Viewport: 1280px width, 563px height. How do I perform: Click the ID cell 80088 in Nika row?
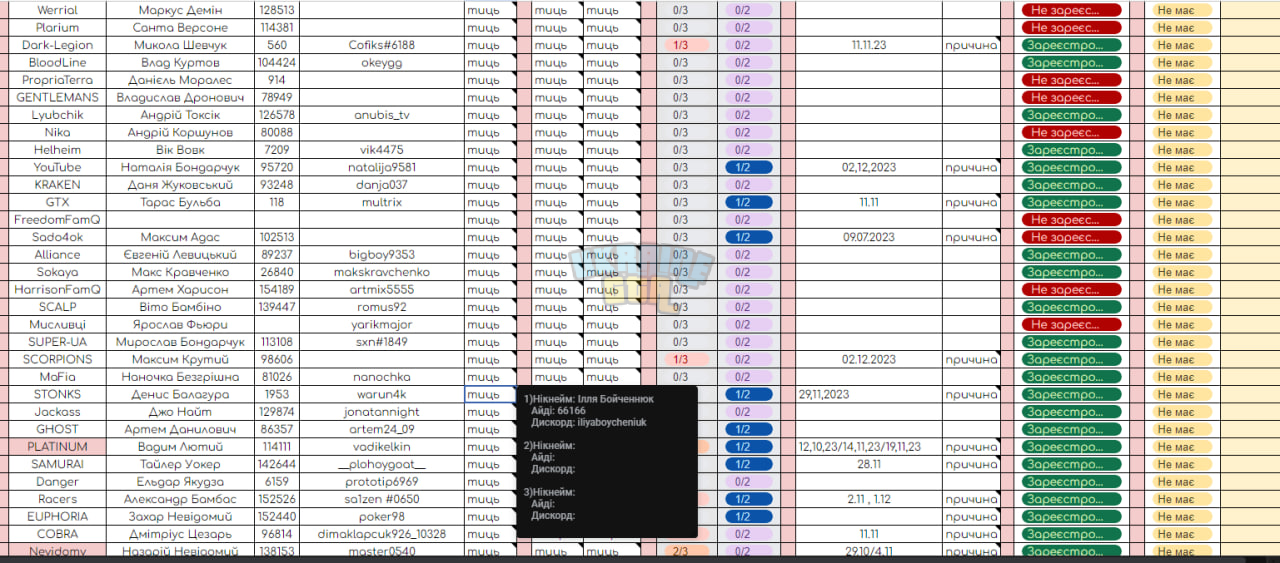277,132
